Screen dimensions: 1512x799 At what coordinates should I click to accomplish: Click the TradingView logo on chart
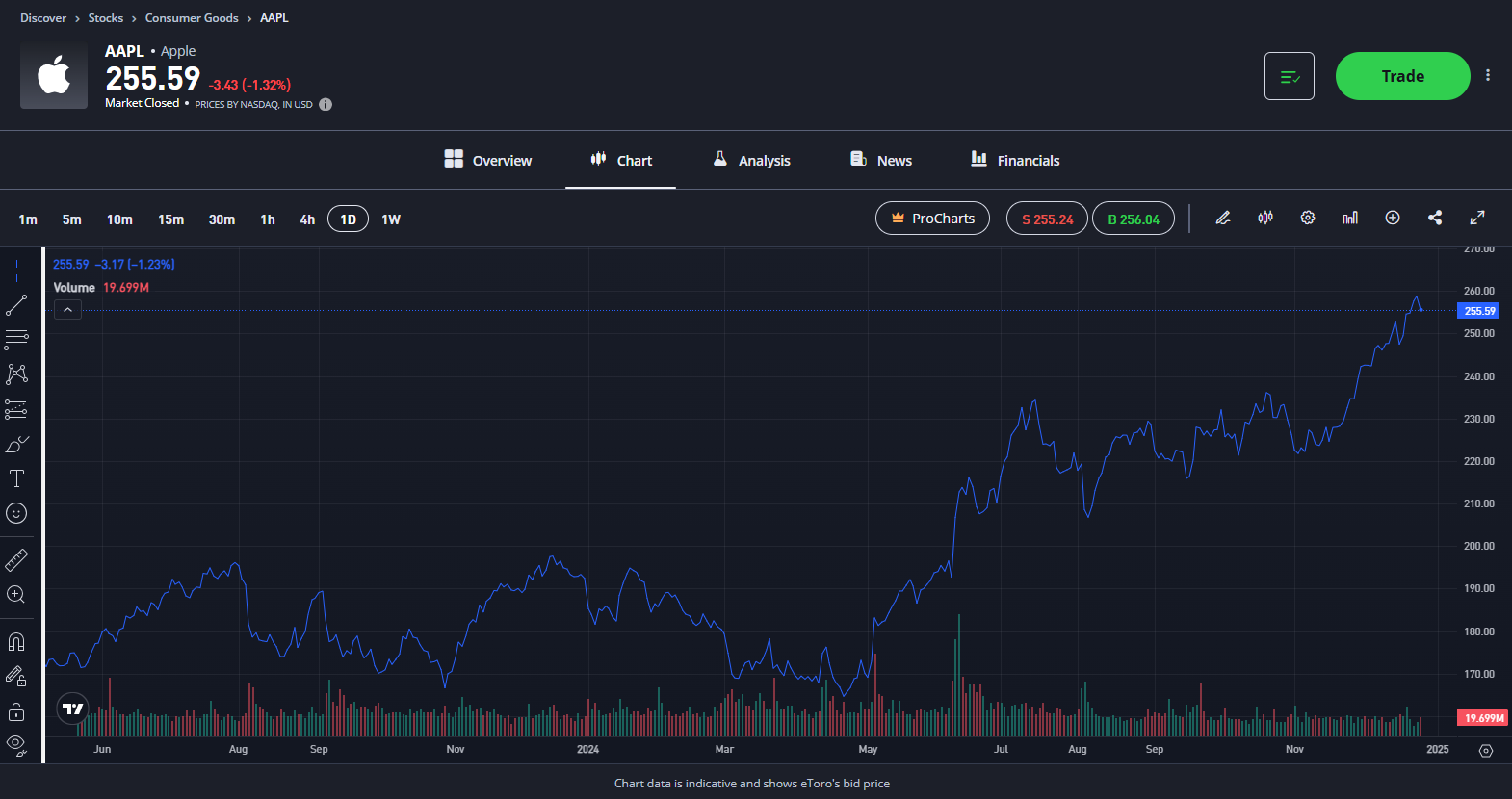coord(73,709)
